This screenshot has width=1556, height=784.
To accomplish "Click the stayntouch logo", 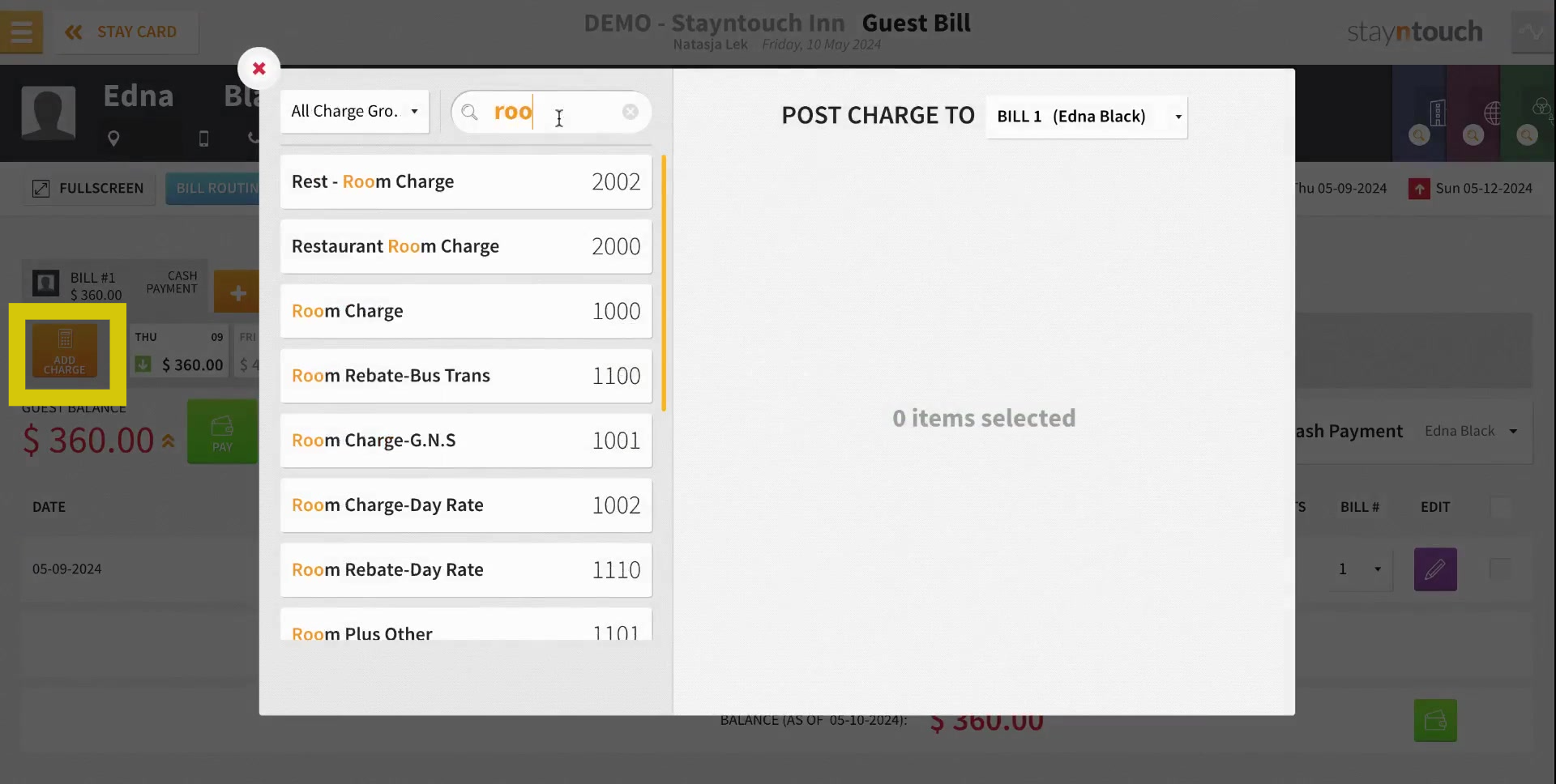I will (x=1414, y=32).
